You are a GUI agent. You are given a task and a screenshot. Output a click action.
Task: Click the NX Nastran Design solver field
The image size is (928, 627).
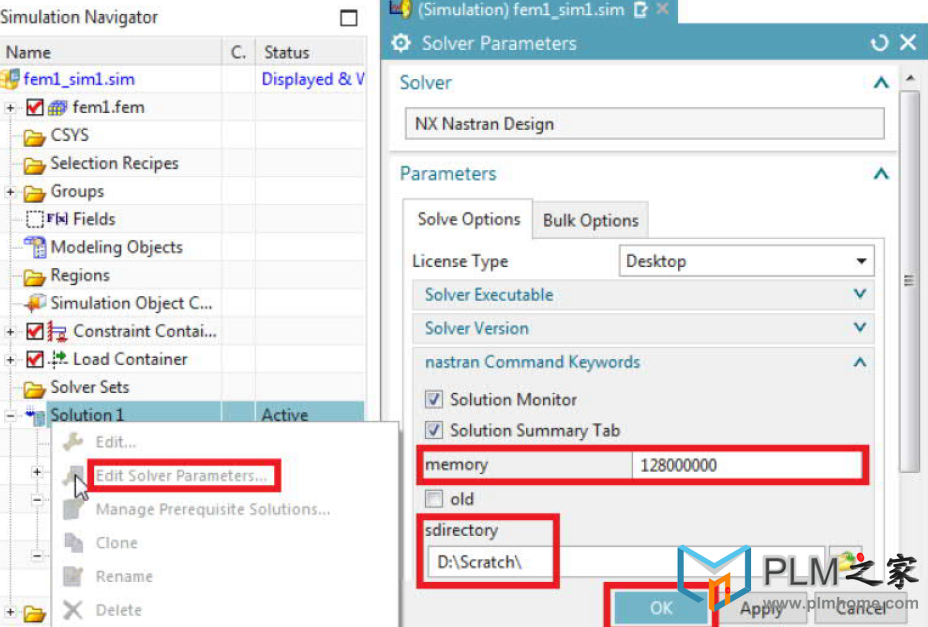tap(645, 124)
